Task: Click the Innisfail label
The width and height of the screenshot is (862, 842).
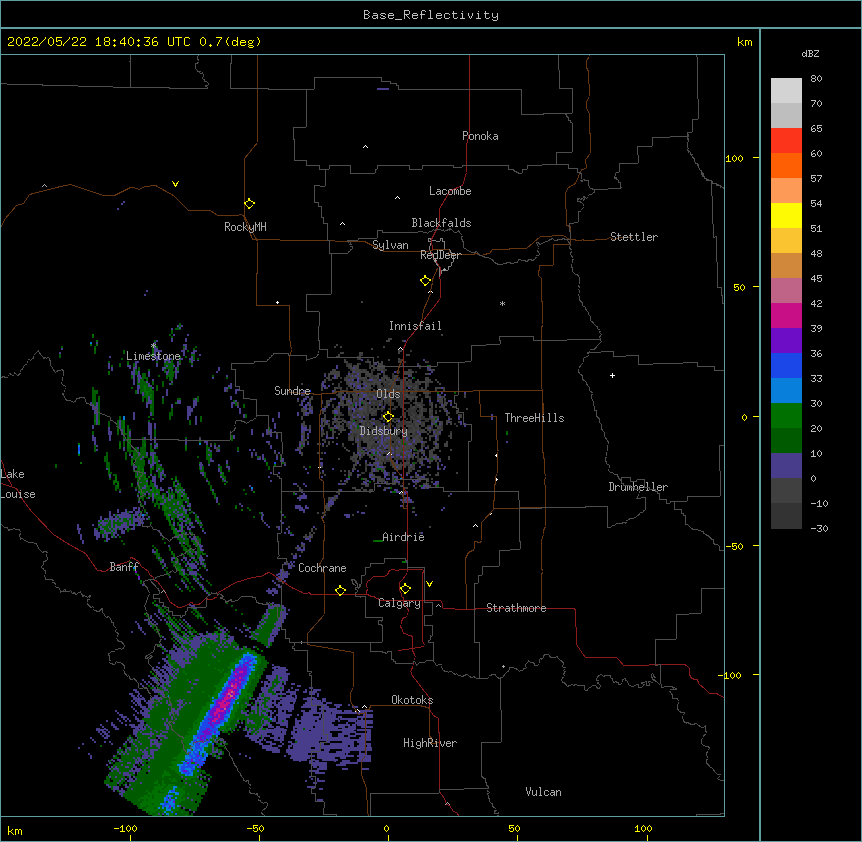Action: click(415, 326)
